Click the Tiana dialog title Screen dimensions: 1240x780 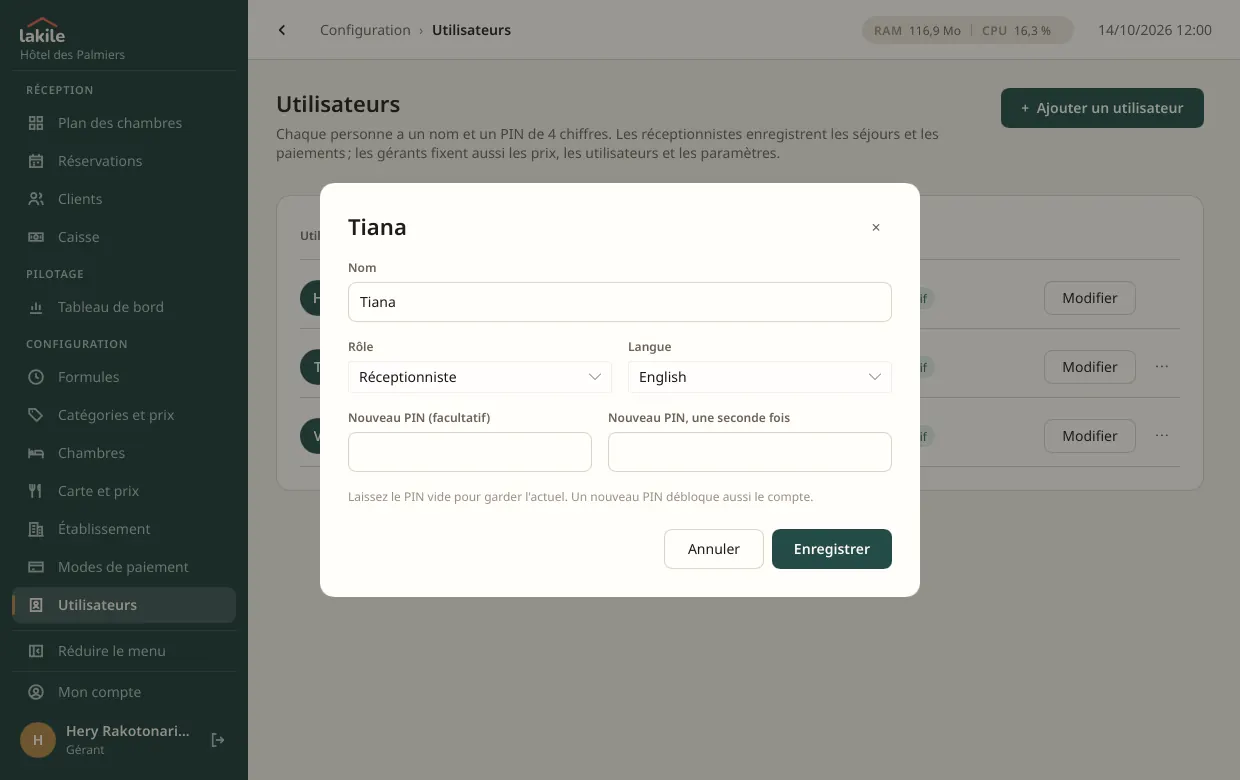pos(377,227)
